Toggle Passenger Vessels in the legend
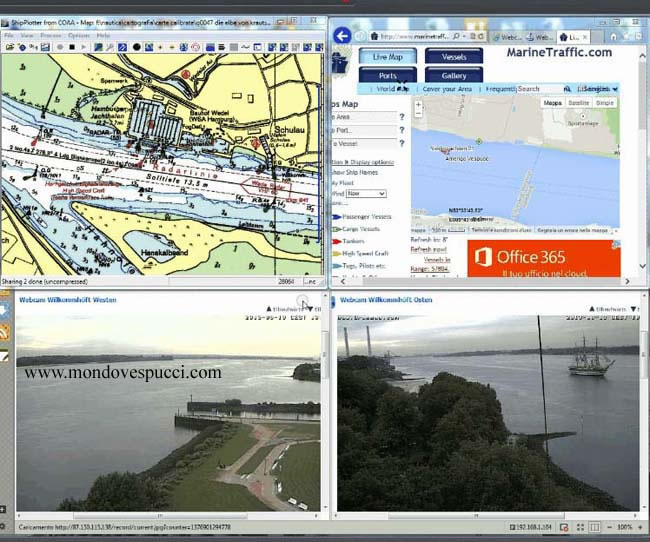 pos(361,216)
